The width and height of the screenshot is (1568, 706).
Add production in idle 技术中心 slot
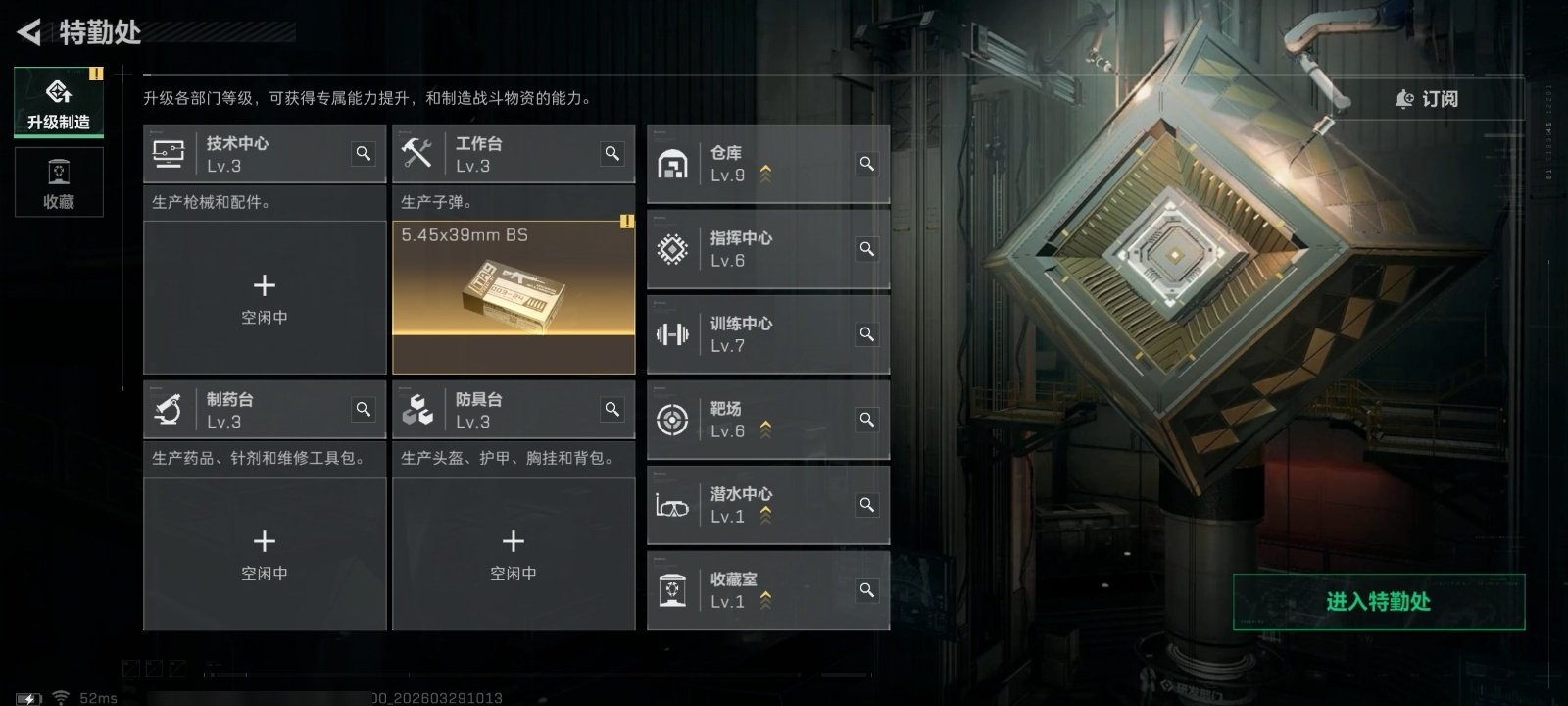pos(265,297)
